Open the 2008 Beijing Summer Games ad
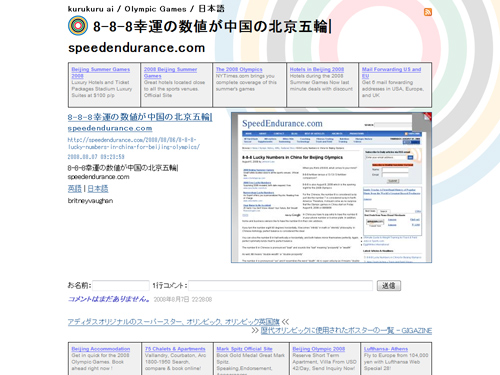The image size is (500, 375). click(170, 72)
